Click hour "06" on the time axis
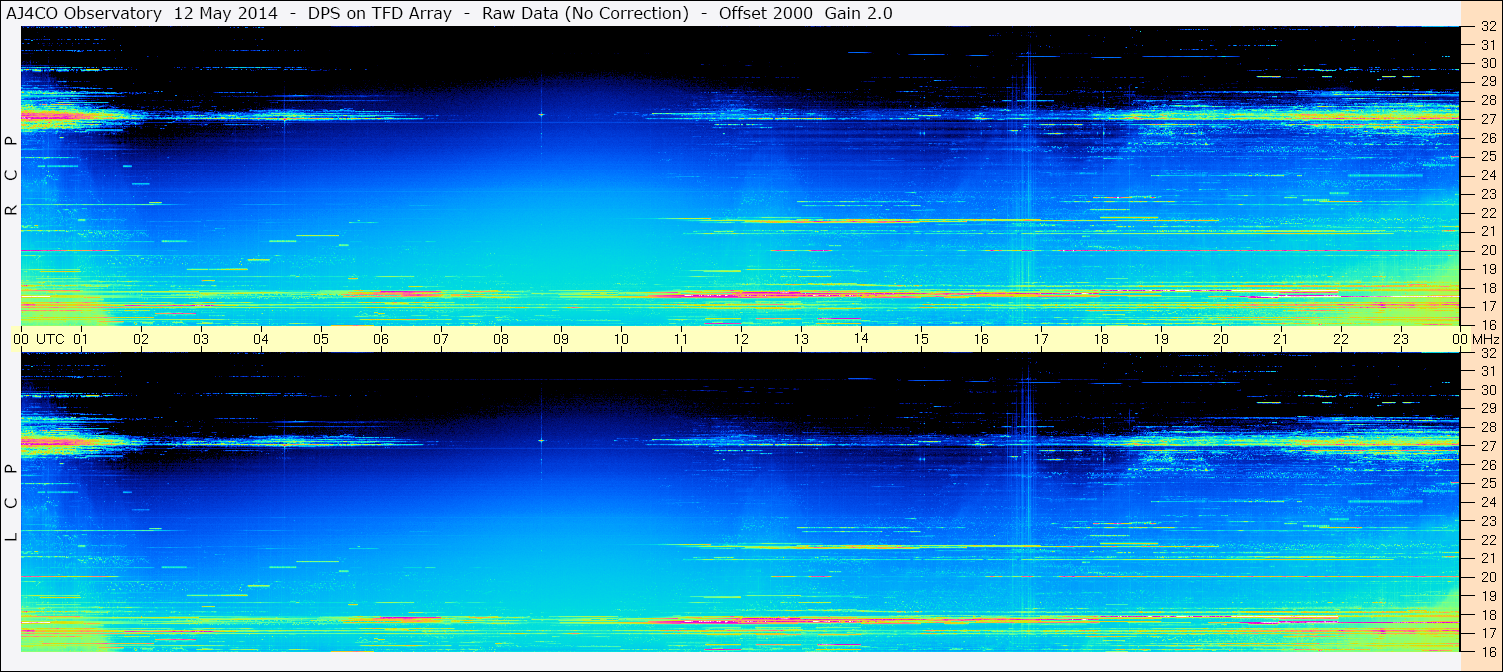 [381, 339]
